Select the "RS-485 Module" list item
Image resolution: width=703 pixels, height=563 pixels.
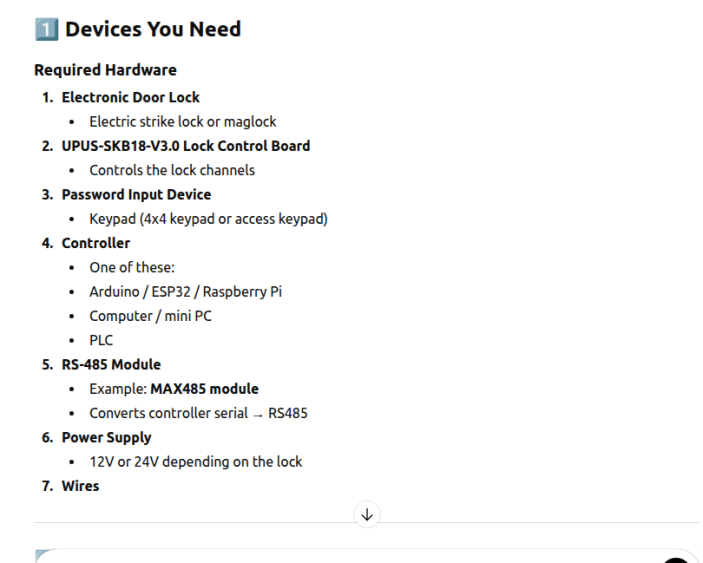(111, 364)
